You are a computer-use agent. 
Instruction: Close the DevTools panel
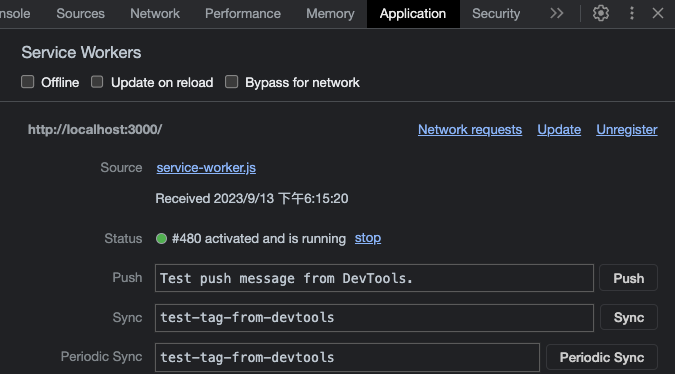(x=658, y=13)
